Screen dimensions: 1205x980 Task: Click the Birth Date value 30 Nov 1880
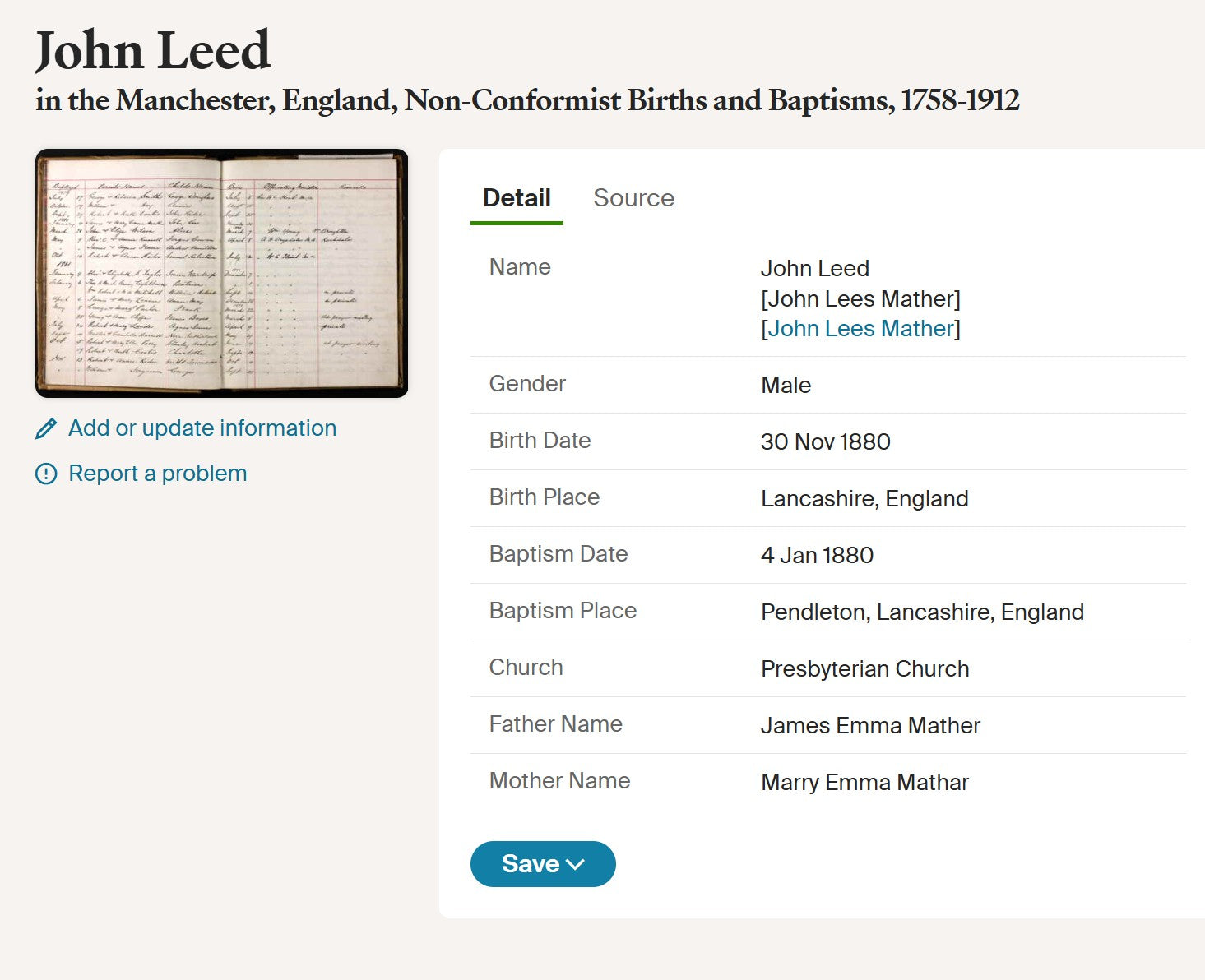tap(825, 442)
